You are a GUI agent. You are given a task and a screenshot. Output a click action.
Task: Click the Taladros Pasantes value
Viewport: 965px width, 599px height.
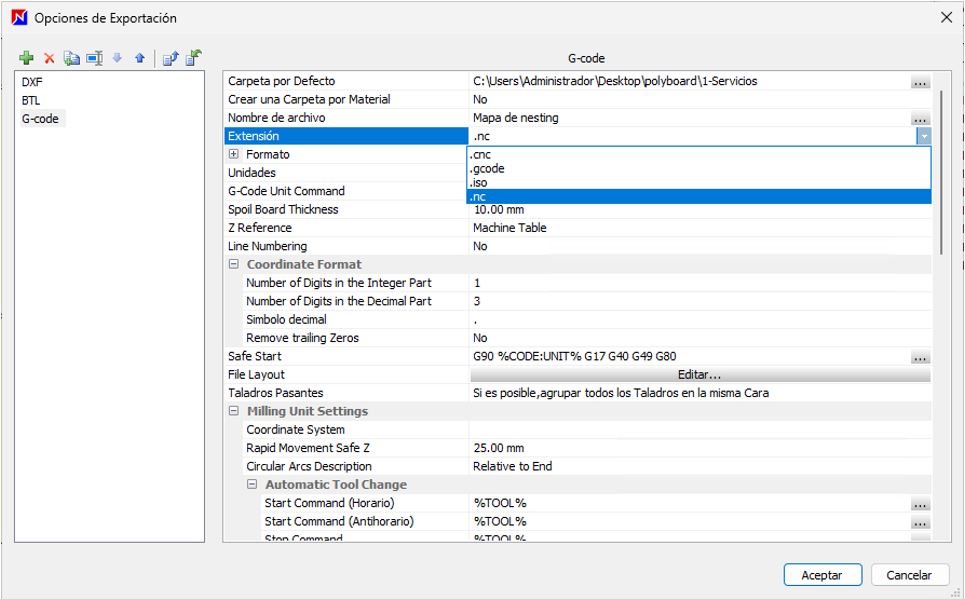(x=621, y=393)
